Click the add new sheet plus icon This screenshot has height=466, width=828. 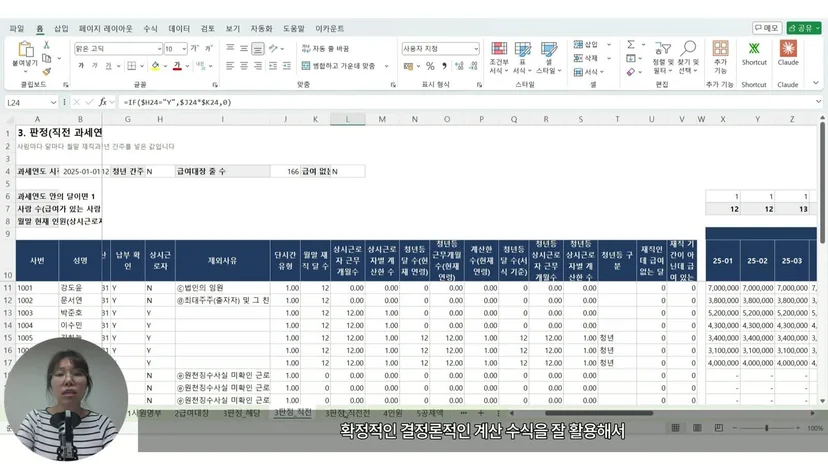point(481,413)
